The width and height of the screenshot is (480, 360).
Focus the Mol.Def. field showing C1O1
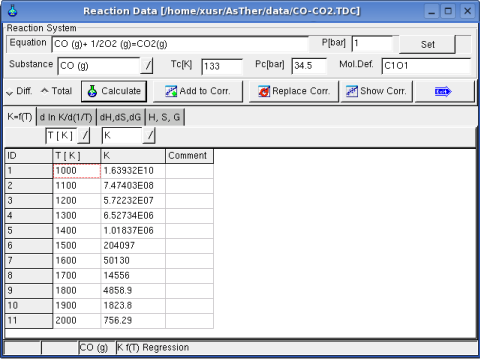[x=426, y=66]
